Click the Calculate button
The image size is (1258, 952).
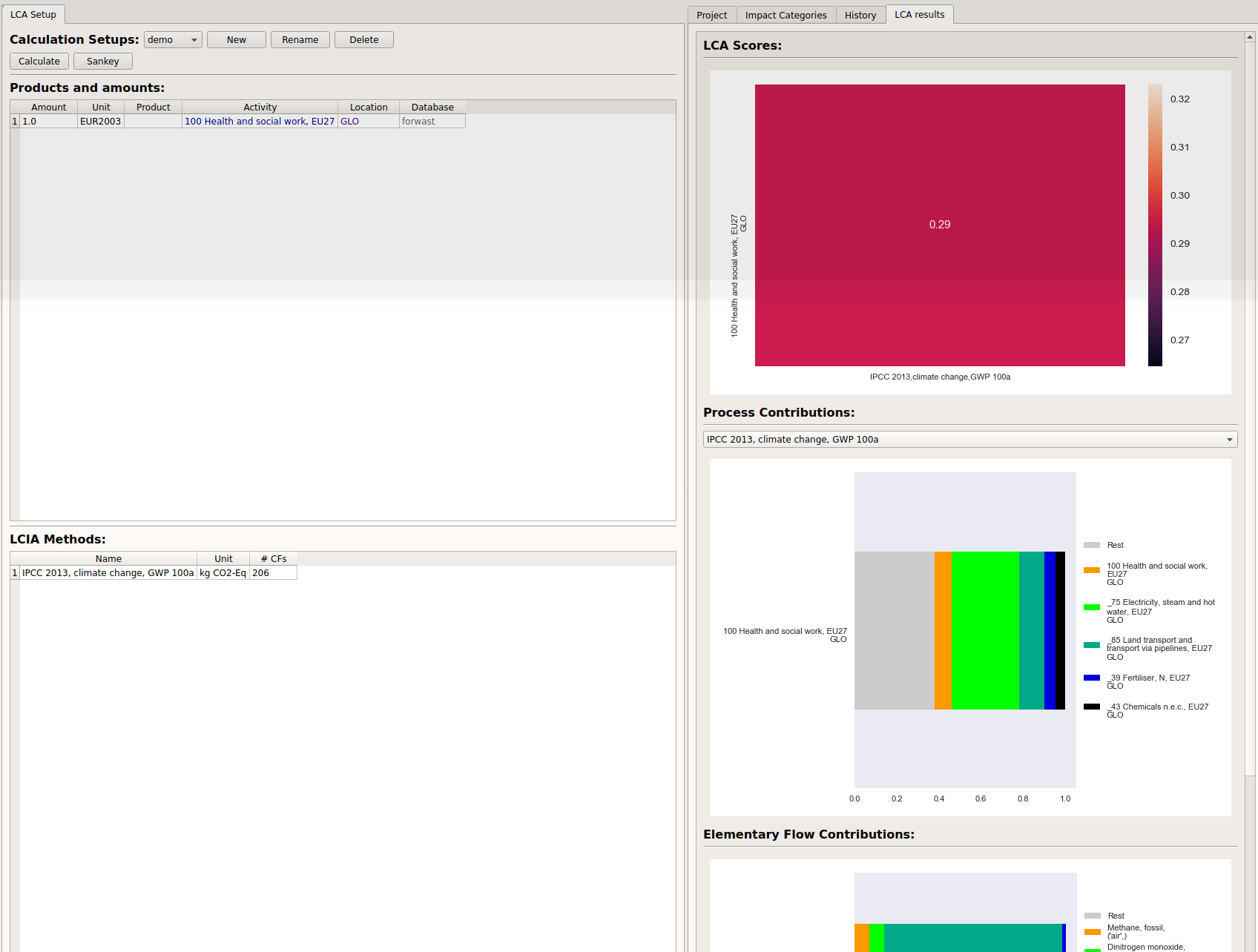tap(39, 61)
